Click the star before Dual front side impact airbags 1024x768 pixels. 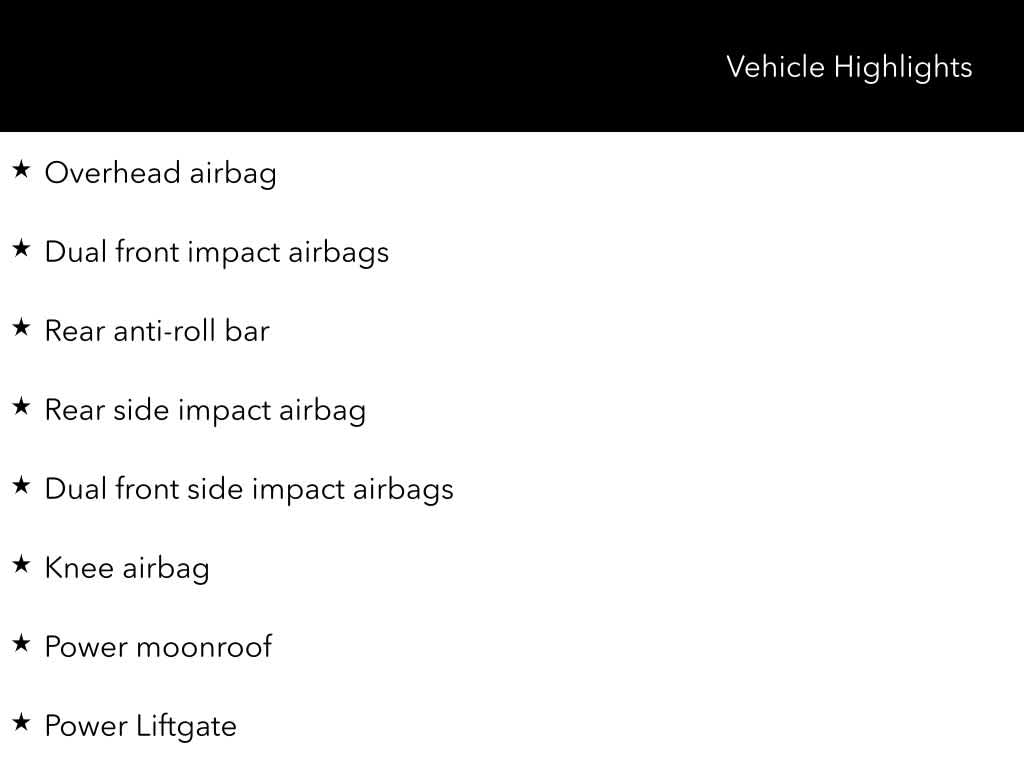pyautogui.click(x=21, y=486)
